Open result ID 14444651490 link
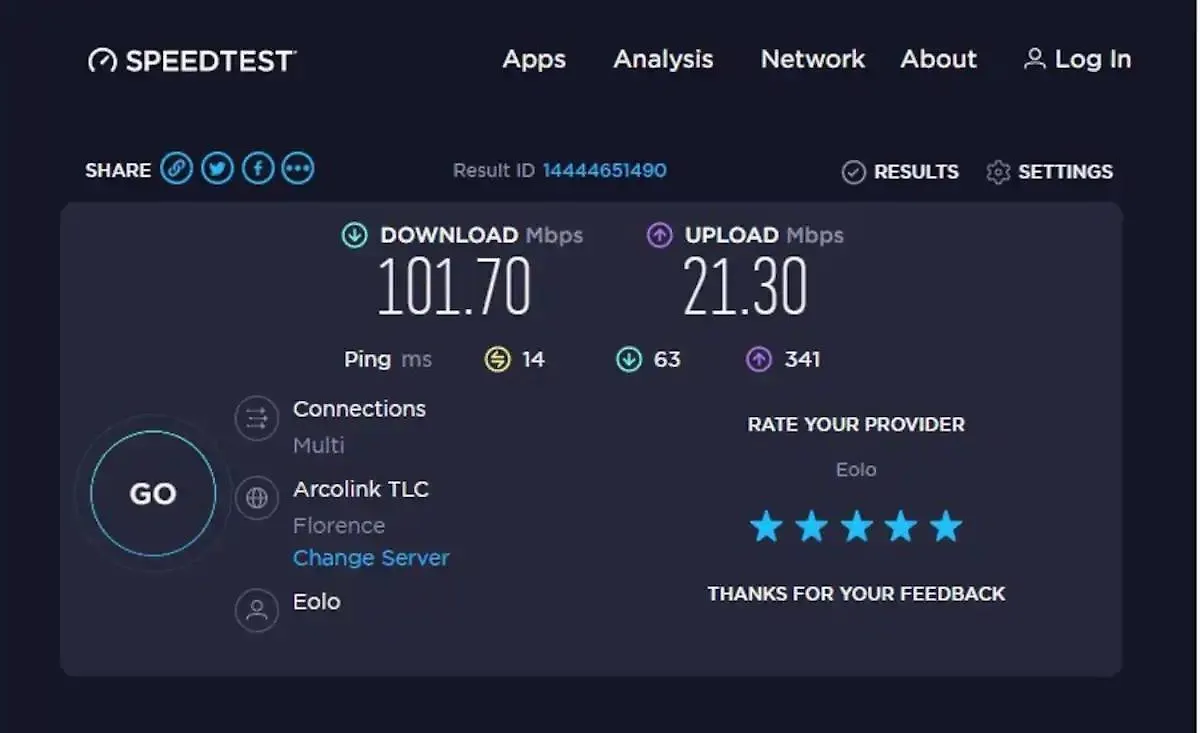1200x733 pixels. pos(604,170)
